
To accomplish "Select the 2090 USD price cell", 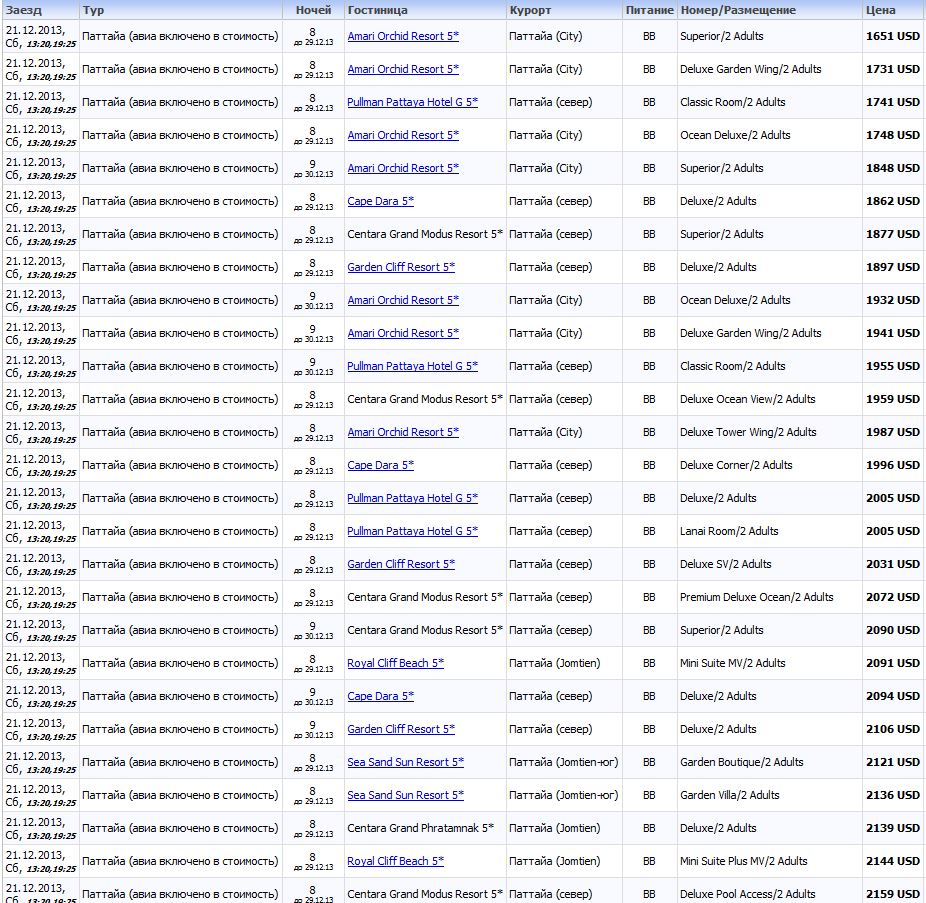I will tap(892, 630).
